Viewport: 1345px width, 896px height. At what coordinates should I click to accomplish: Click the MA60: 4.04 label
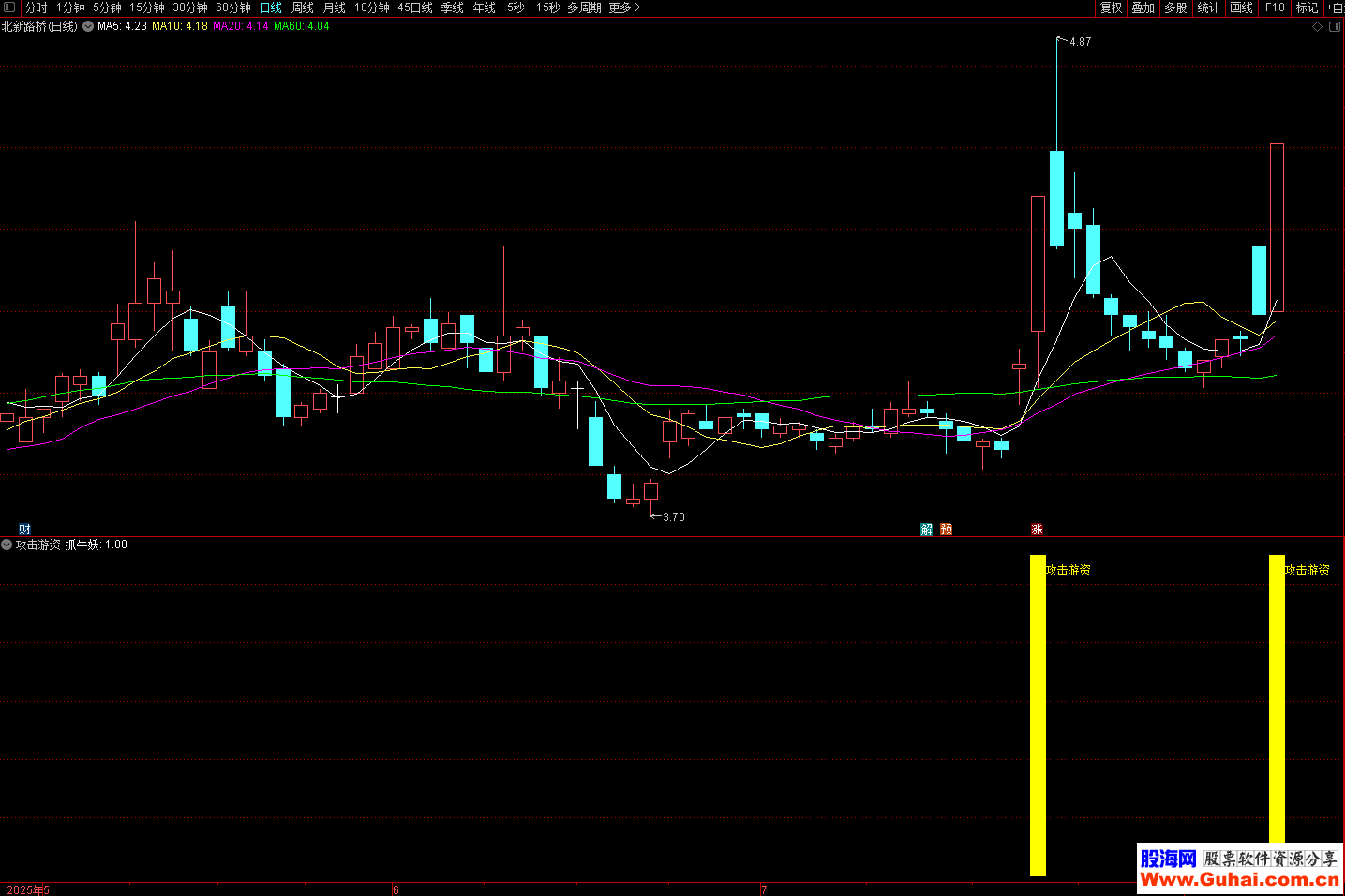pyautogui.click(x=302, y=26)
